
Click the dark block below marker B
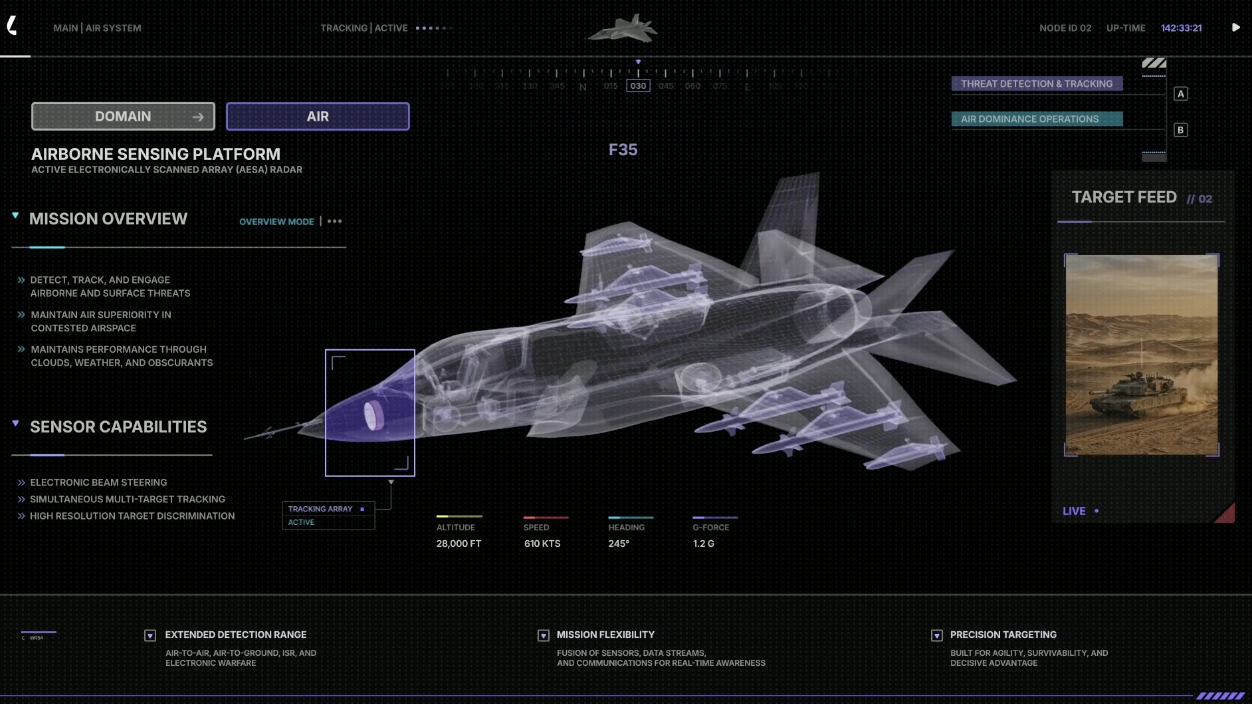pyautogui.click(x=1154, y=157)
